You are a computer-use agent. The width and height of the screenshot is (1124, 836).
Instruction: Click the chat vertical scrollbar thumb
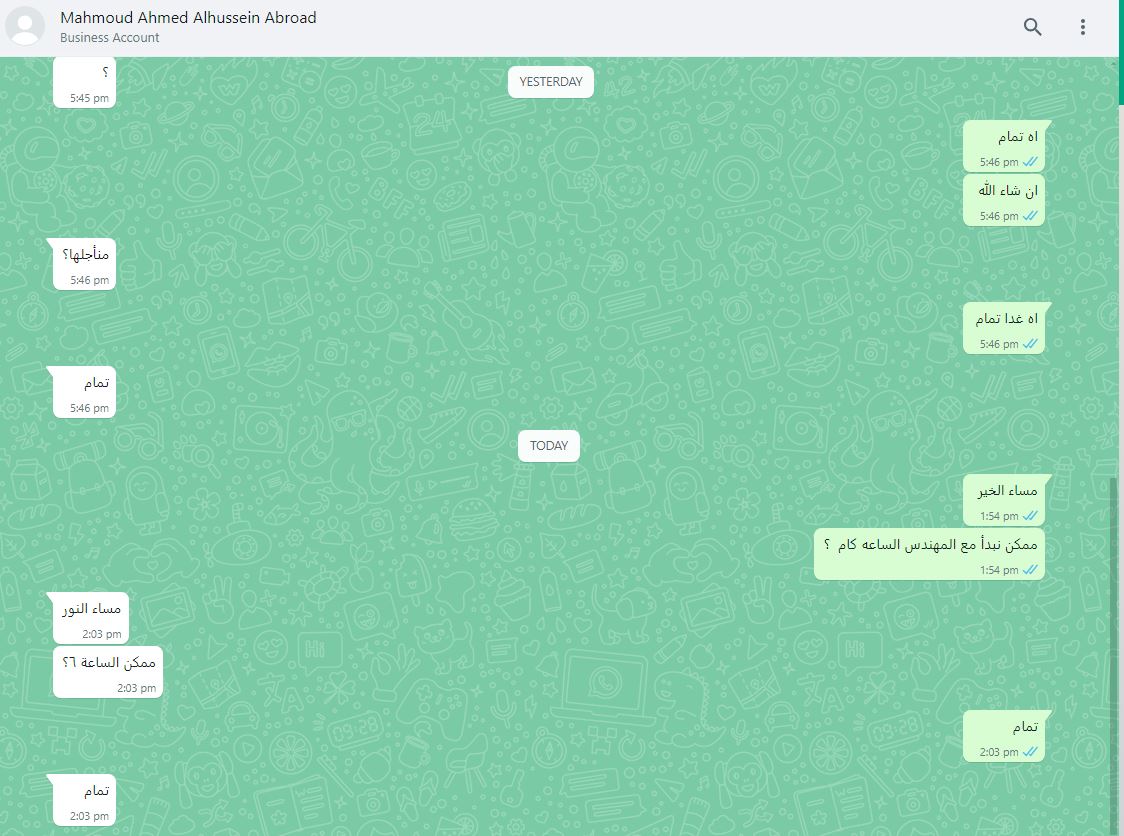click(x=1113, y=656)
